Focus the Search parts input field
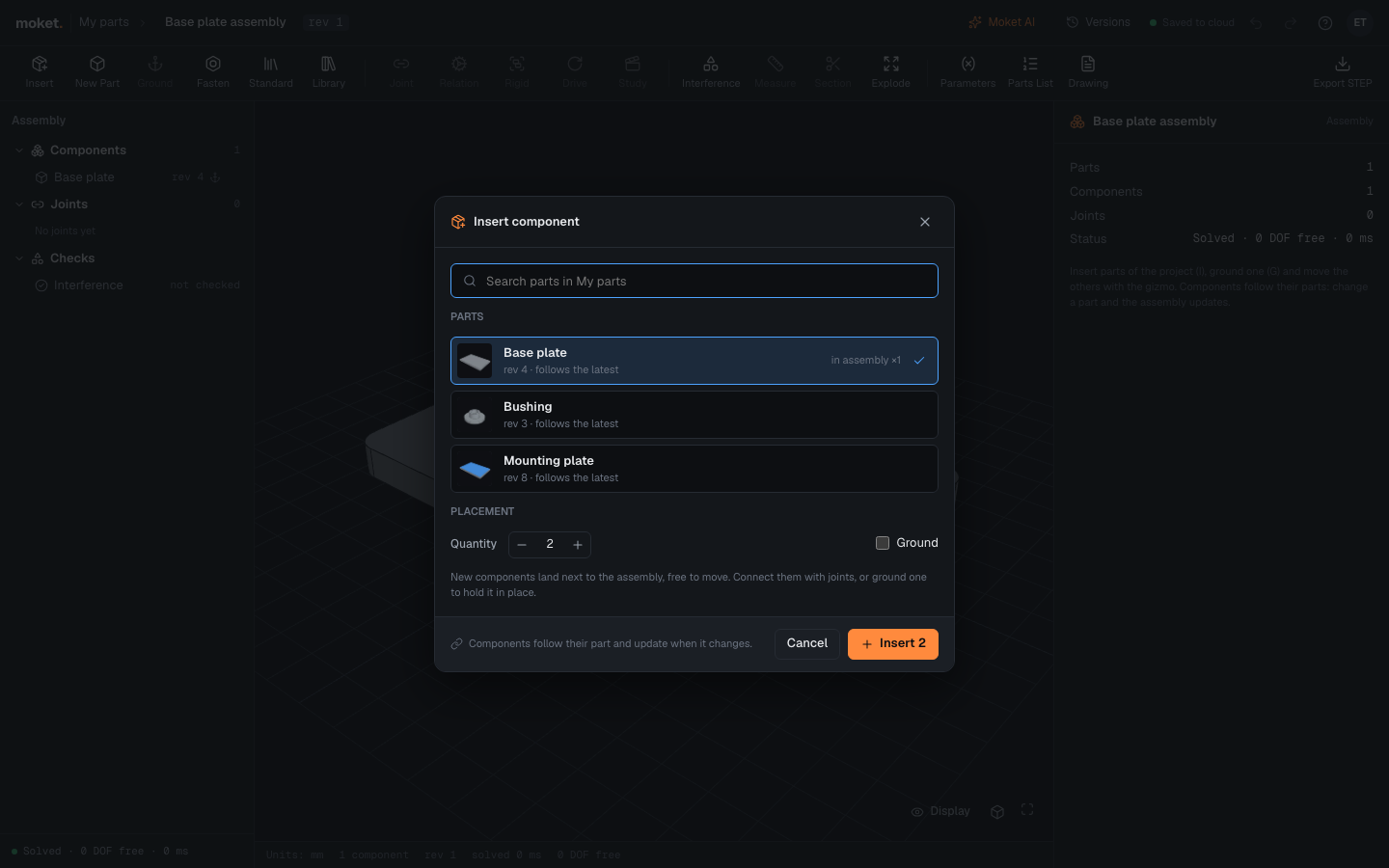 tap(694, 281)
